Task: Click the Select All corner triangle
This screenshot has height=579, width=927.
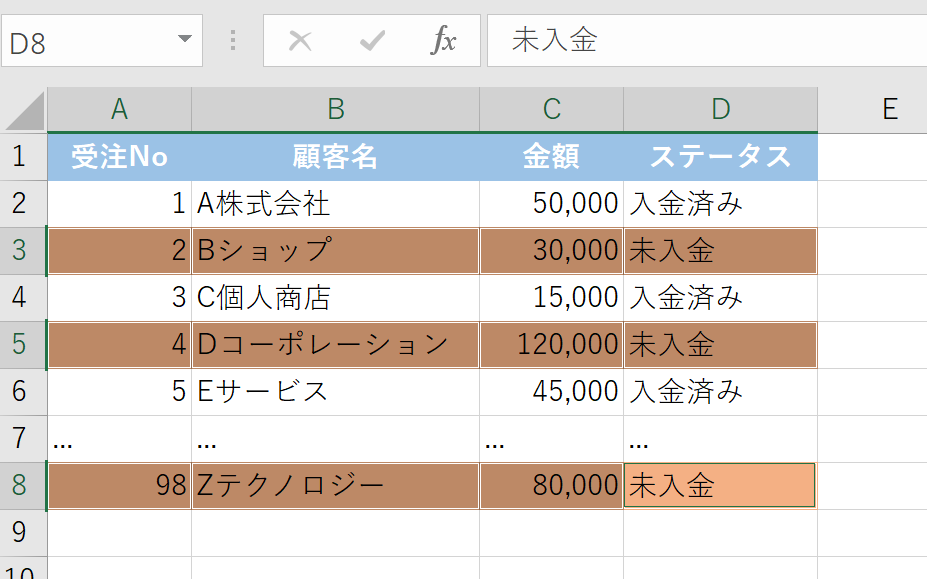Action: click(x=26, y=110)
